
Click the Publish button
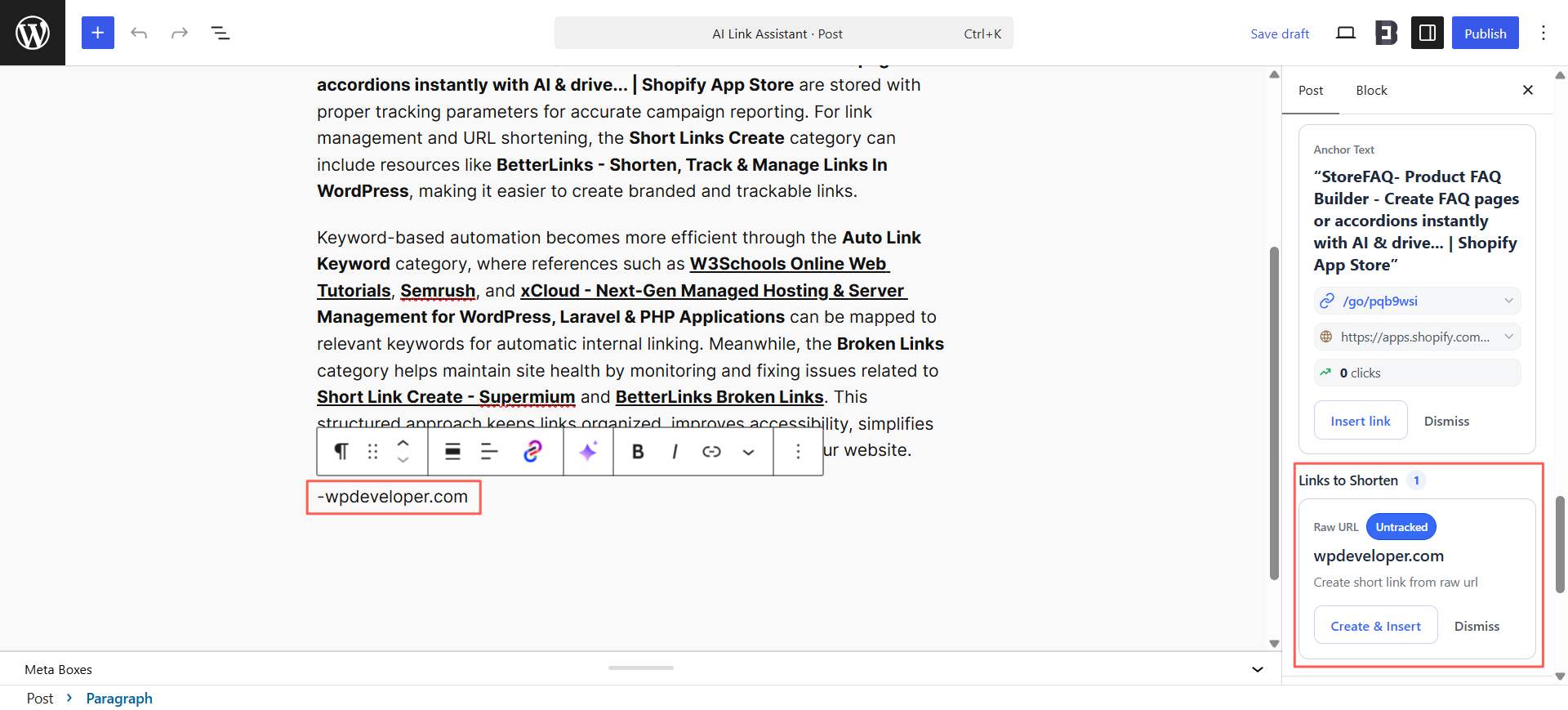(x=1485, y=33)
